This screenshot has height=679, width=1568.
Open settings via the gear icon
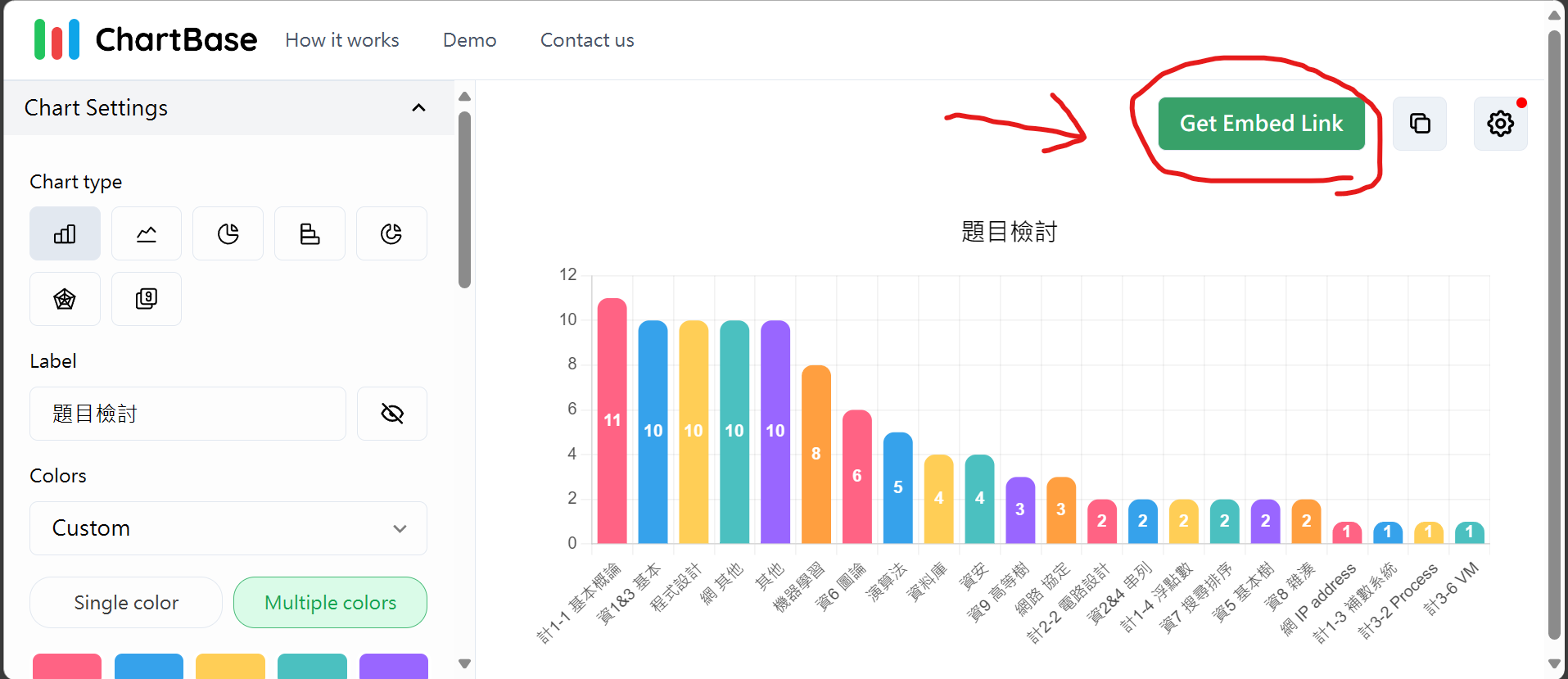point(1500,124)
